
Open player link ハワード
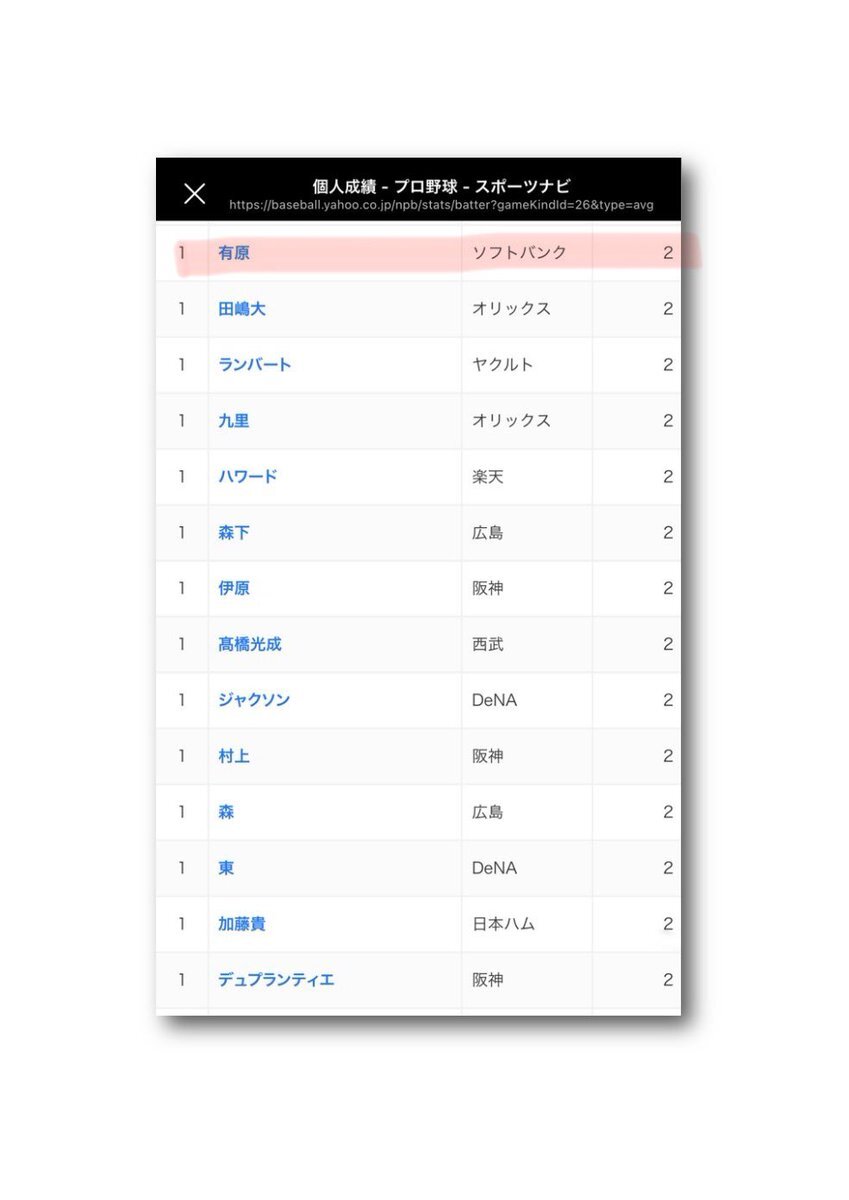point(248,477)
